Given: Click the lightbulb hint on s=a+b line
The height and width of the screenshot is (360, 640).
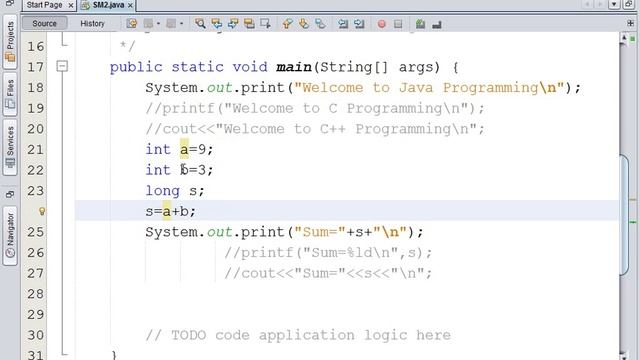Looking at the screenshot, I should pos(42,211).
